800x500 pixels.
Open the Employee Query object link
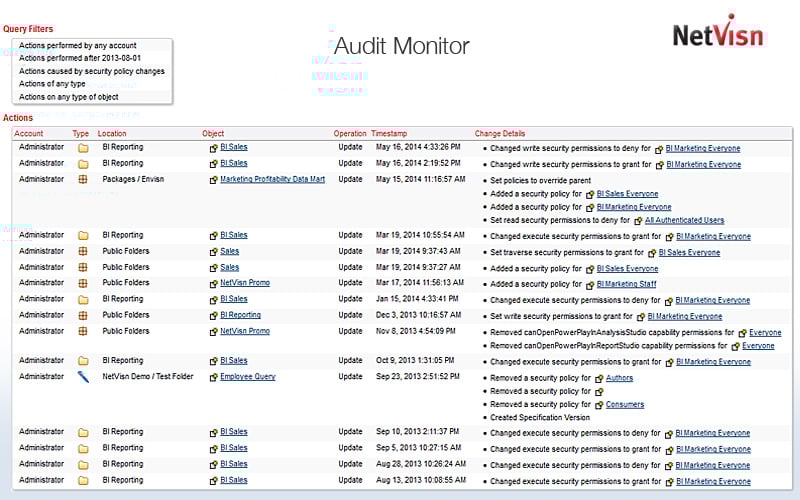tap(247, 377)
